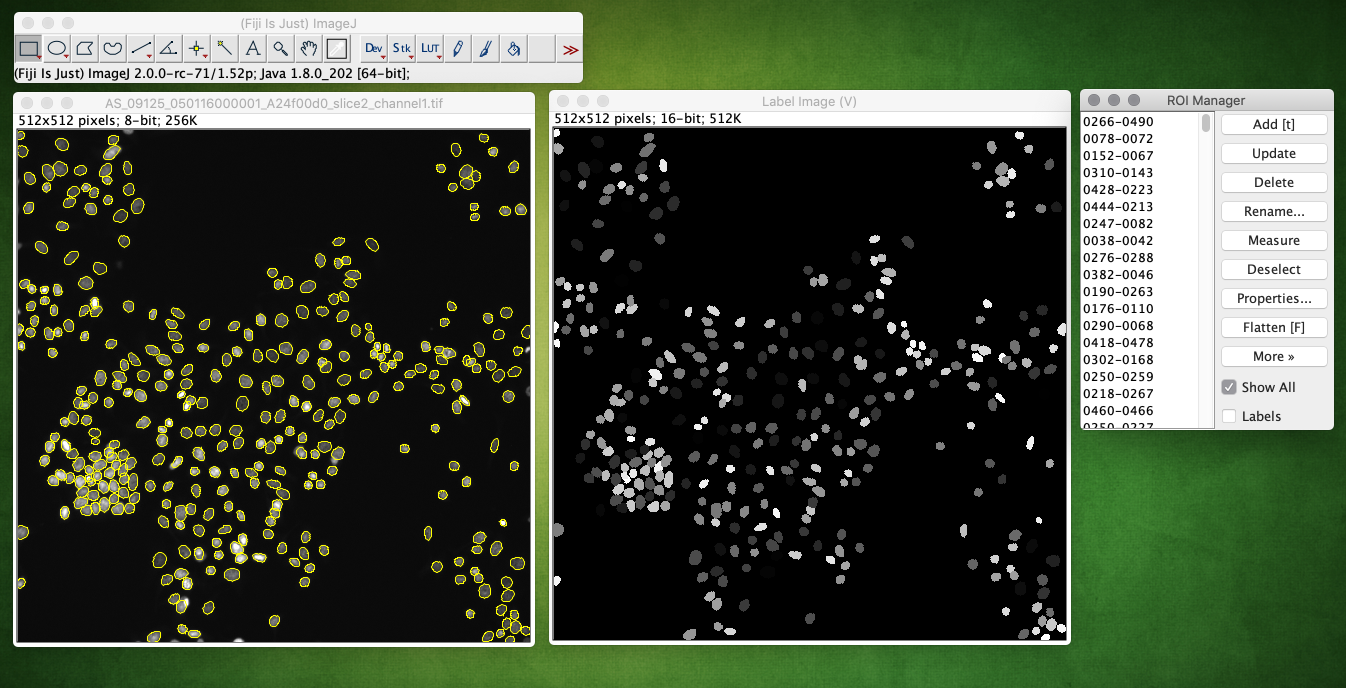Viewport: 1346px width, 688px height.
Task: Select ROI 0176-0110 in the list
Action: coord(1141,309)
